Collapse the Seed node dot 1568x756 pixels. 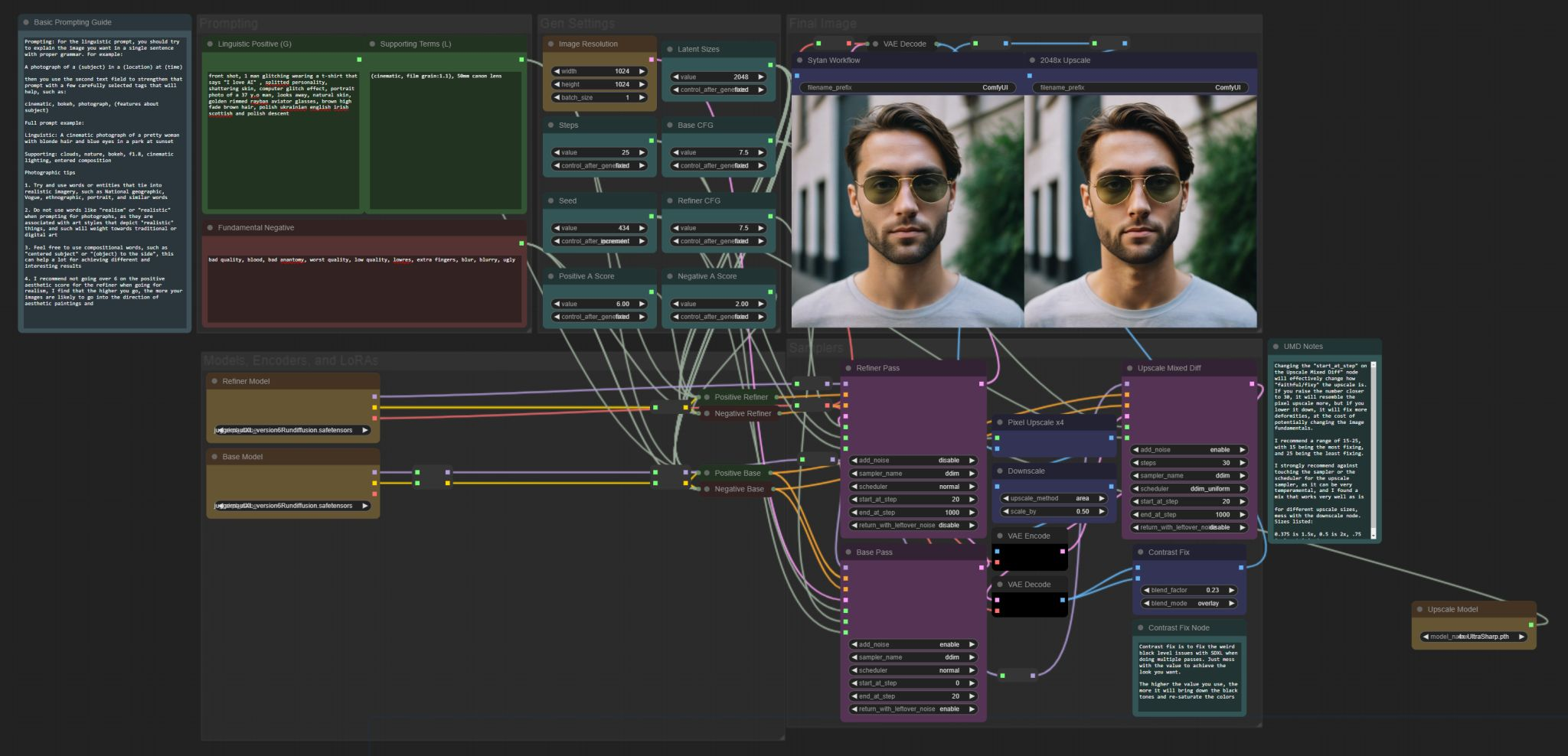click(550, 201)
